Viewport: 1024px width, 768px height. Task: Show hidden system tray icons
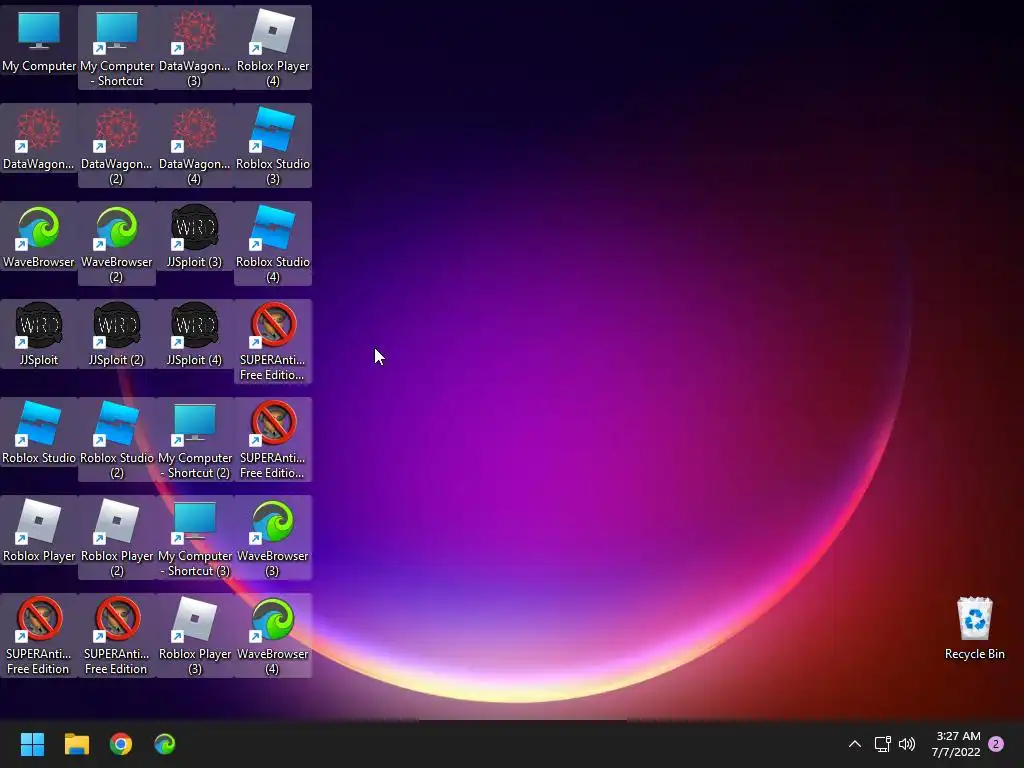click(854, 744)
